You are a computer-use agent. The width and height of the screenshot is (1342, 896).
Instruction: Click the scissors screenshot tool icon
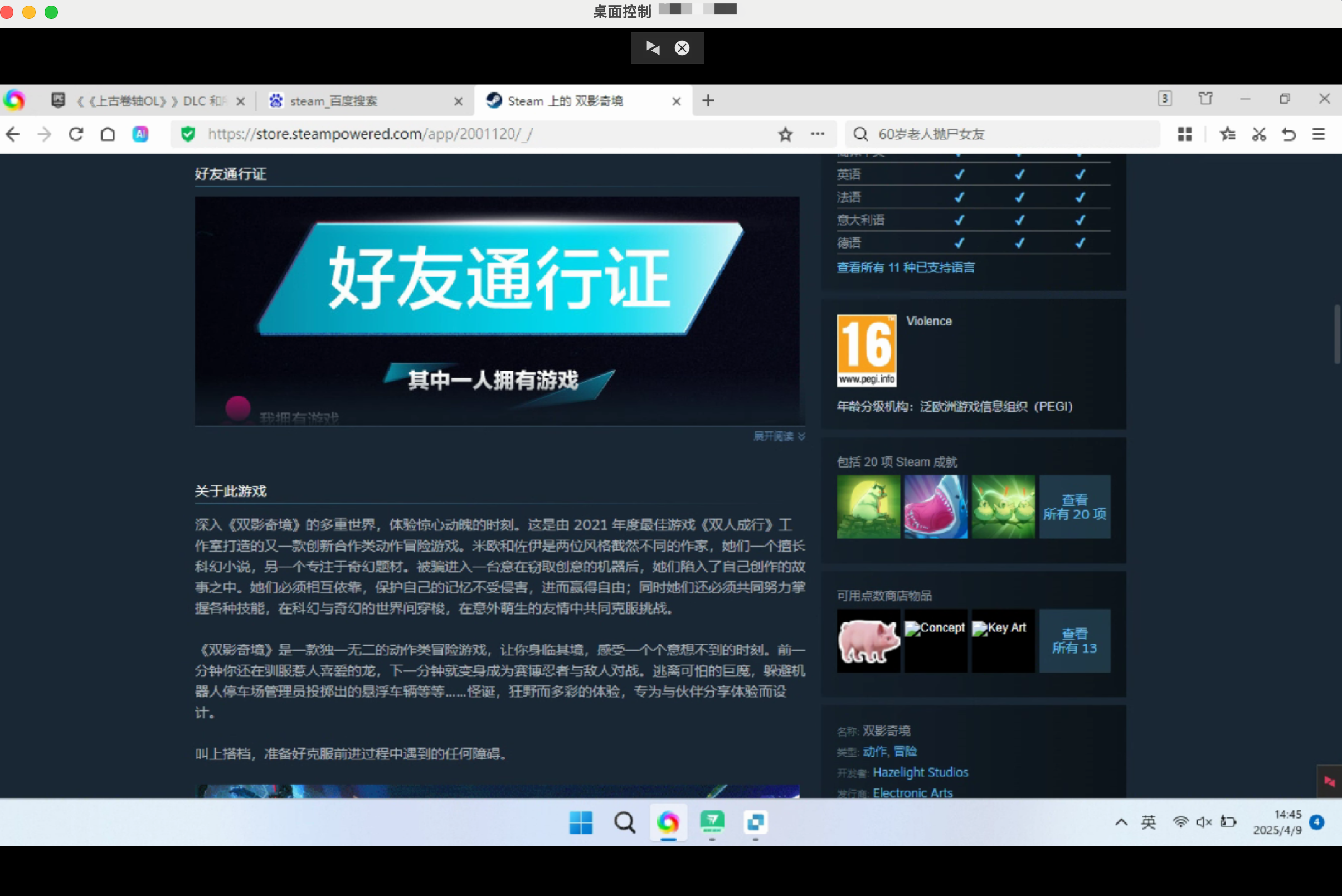[1258, 134]
